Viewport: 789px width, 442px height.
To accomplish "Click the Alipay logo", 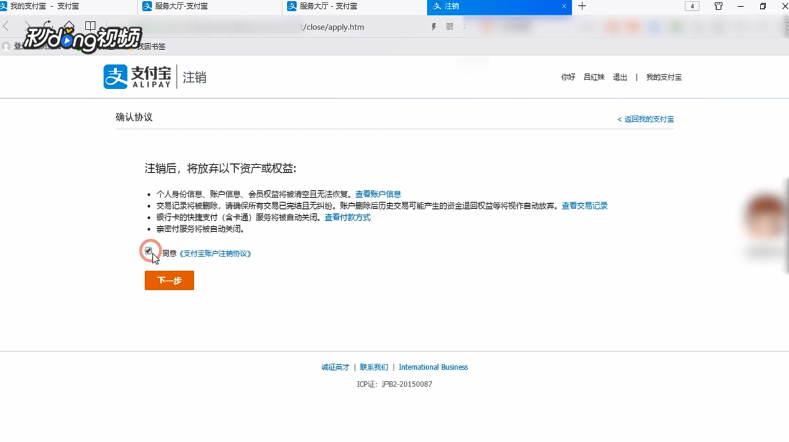I will pos(137,77).
